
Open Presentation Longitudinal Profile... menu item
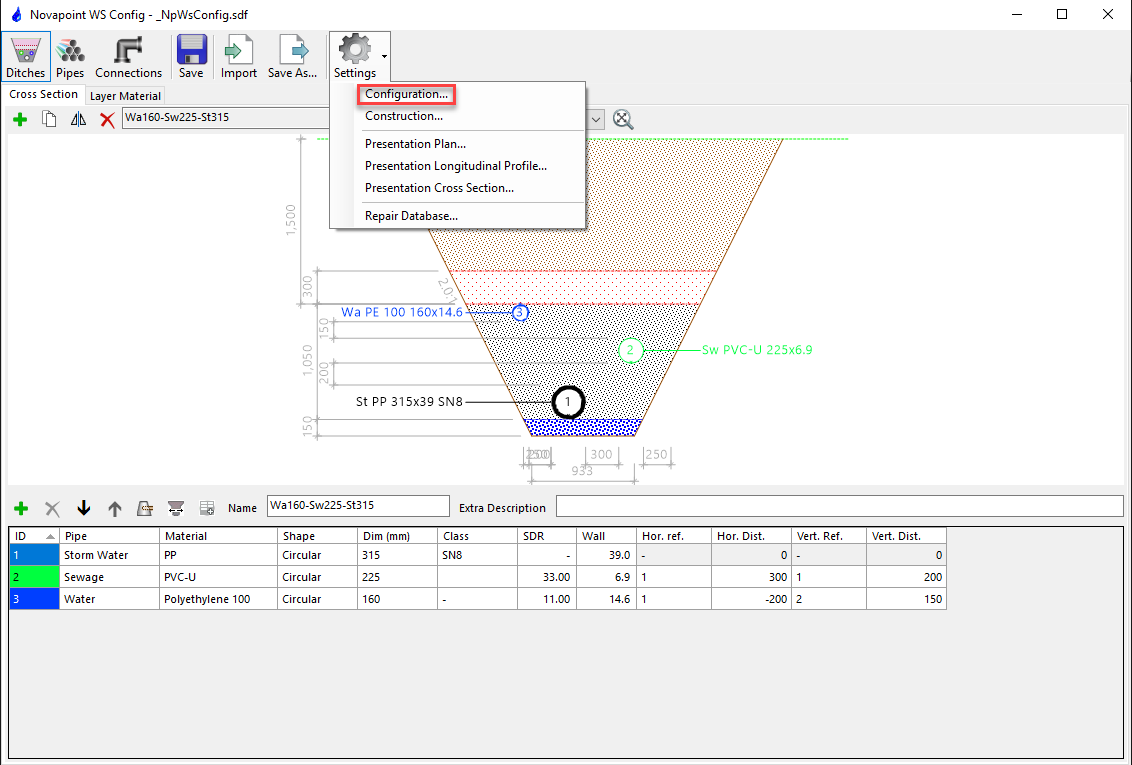coord(456,166)
